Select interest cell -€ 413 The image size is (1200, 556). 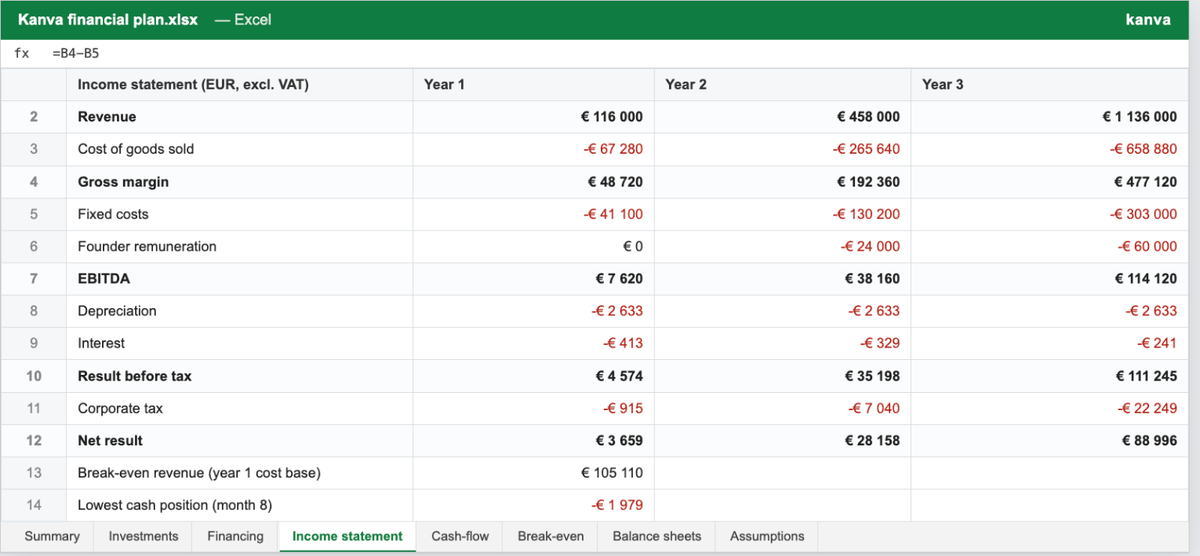tap(532, 343)
